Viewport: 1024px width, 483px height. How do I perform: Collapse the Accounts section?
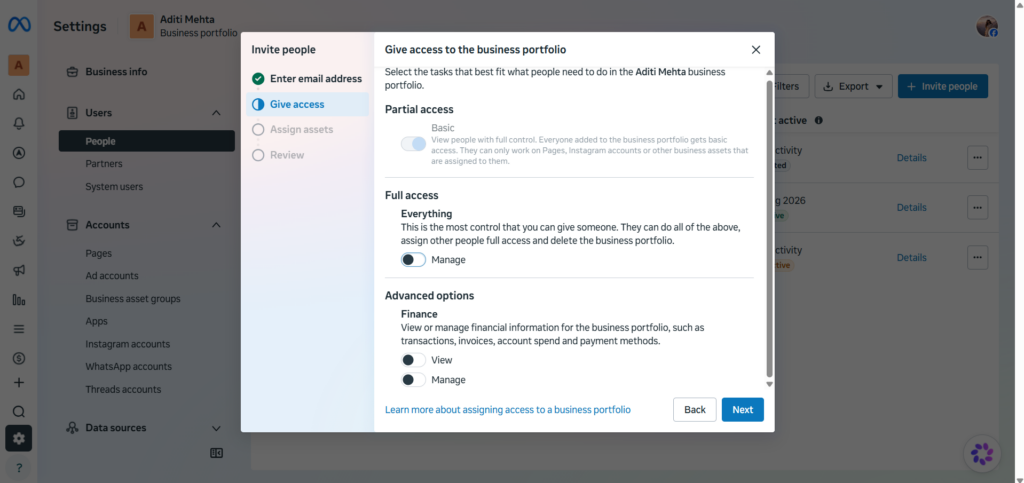216,225
